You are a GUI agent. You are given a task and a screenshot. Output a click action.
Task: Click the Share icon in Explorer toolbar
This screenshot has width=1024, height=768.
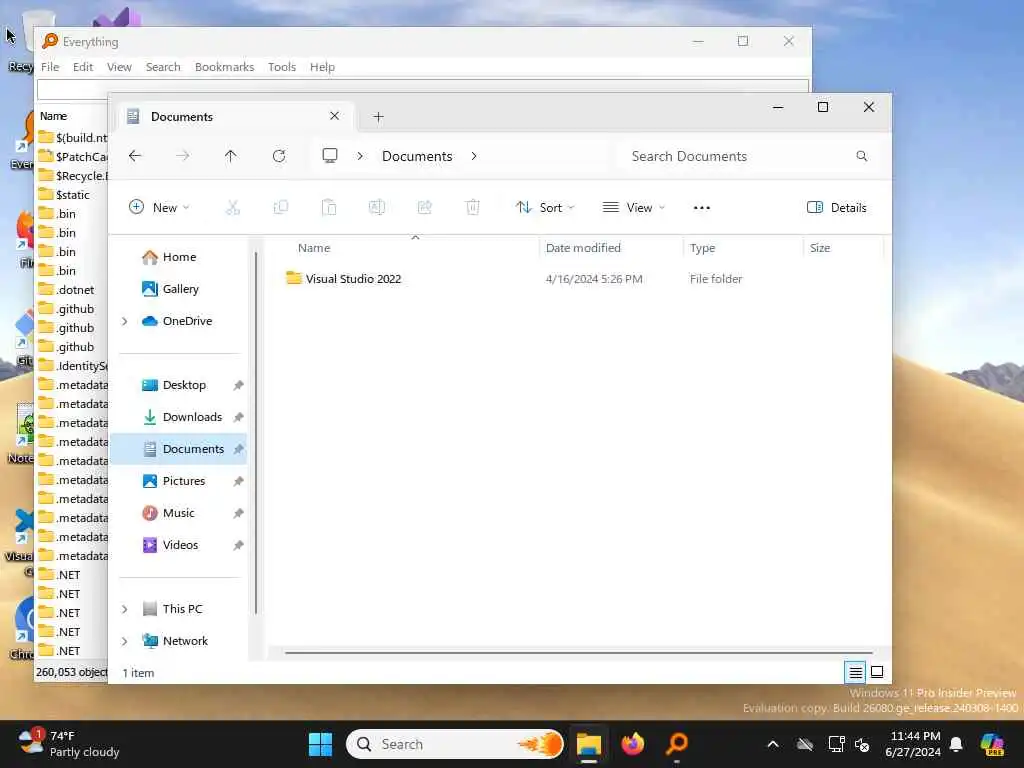424,208
